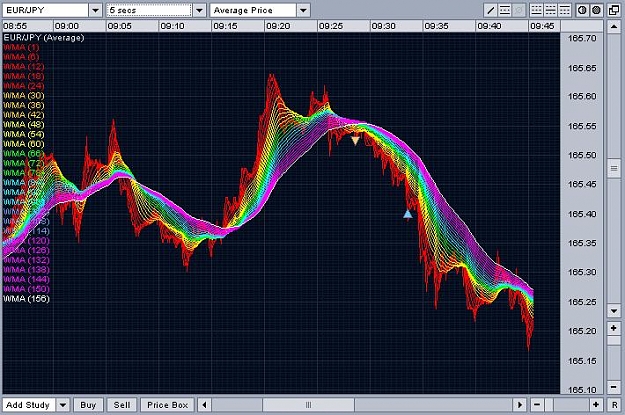625x415 pixels.
Task: Click the vertical zoom slider handle
Action: click(614, 341)
